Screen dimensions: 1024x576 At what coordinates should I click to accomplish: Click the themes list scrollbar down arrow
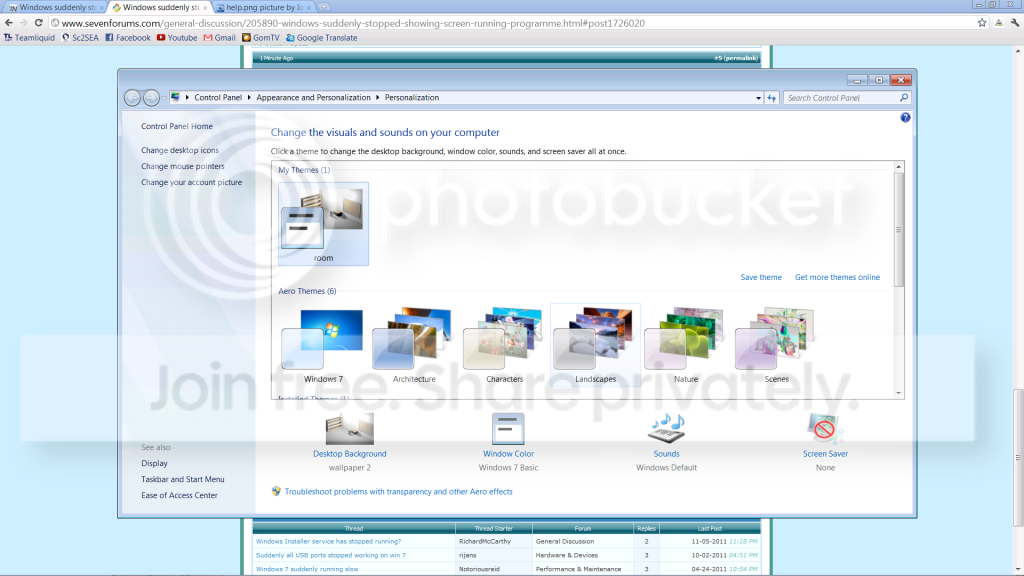click(899, 393)
